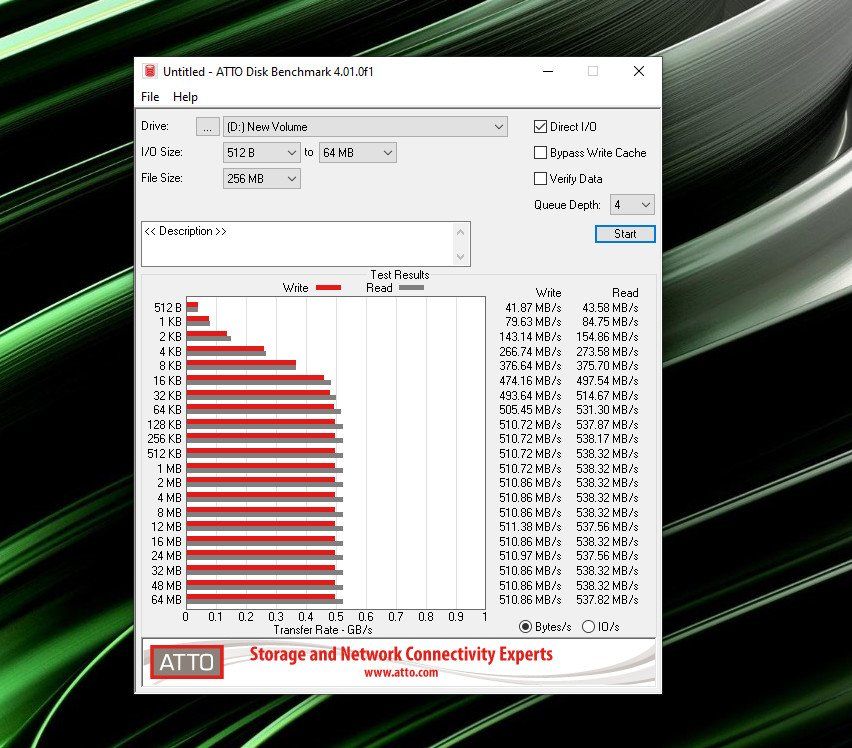Click the Description scrollbar down arrow
852x748 pixels.
[460, 256]
